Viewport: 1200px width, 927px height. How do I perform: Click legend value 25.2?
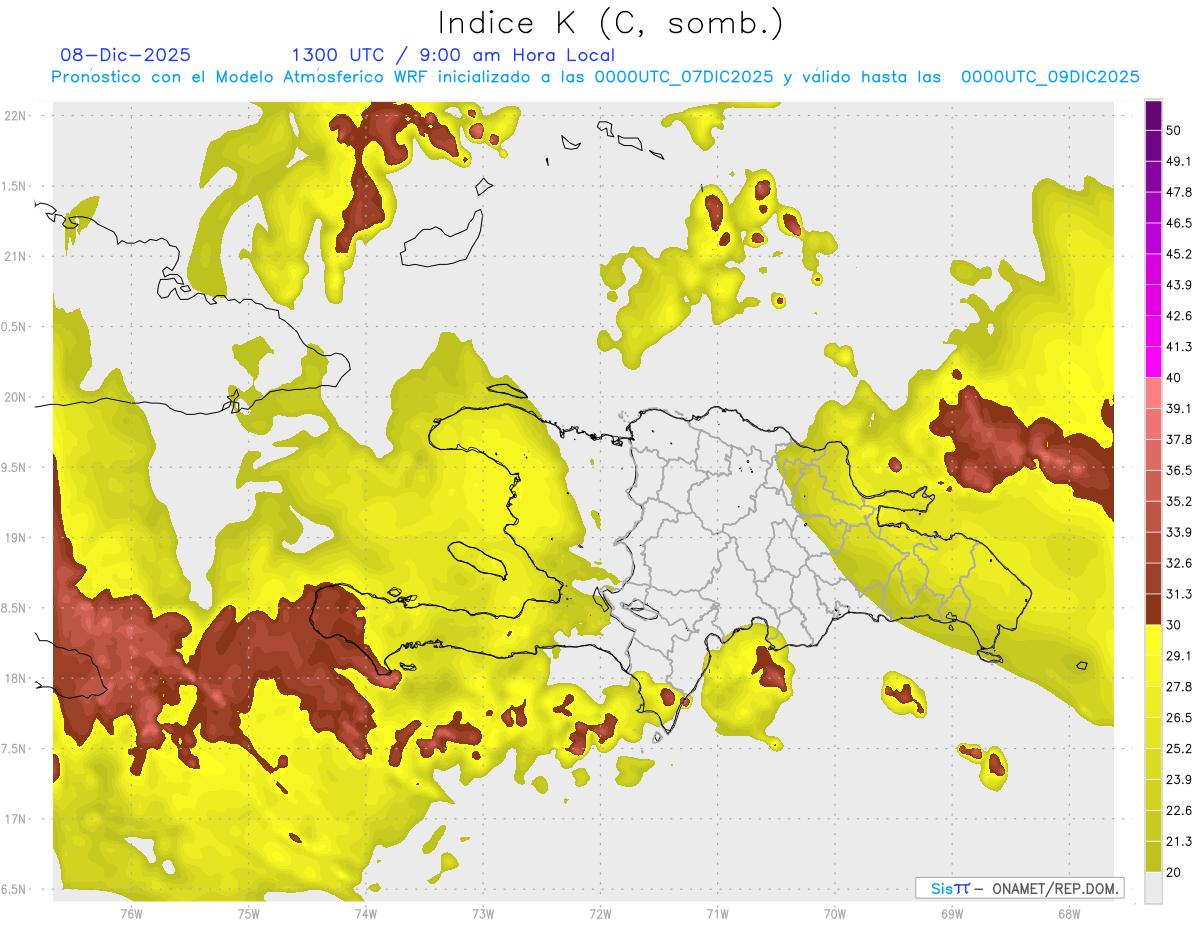click(1178, 749)
